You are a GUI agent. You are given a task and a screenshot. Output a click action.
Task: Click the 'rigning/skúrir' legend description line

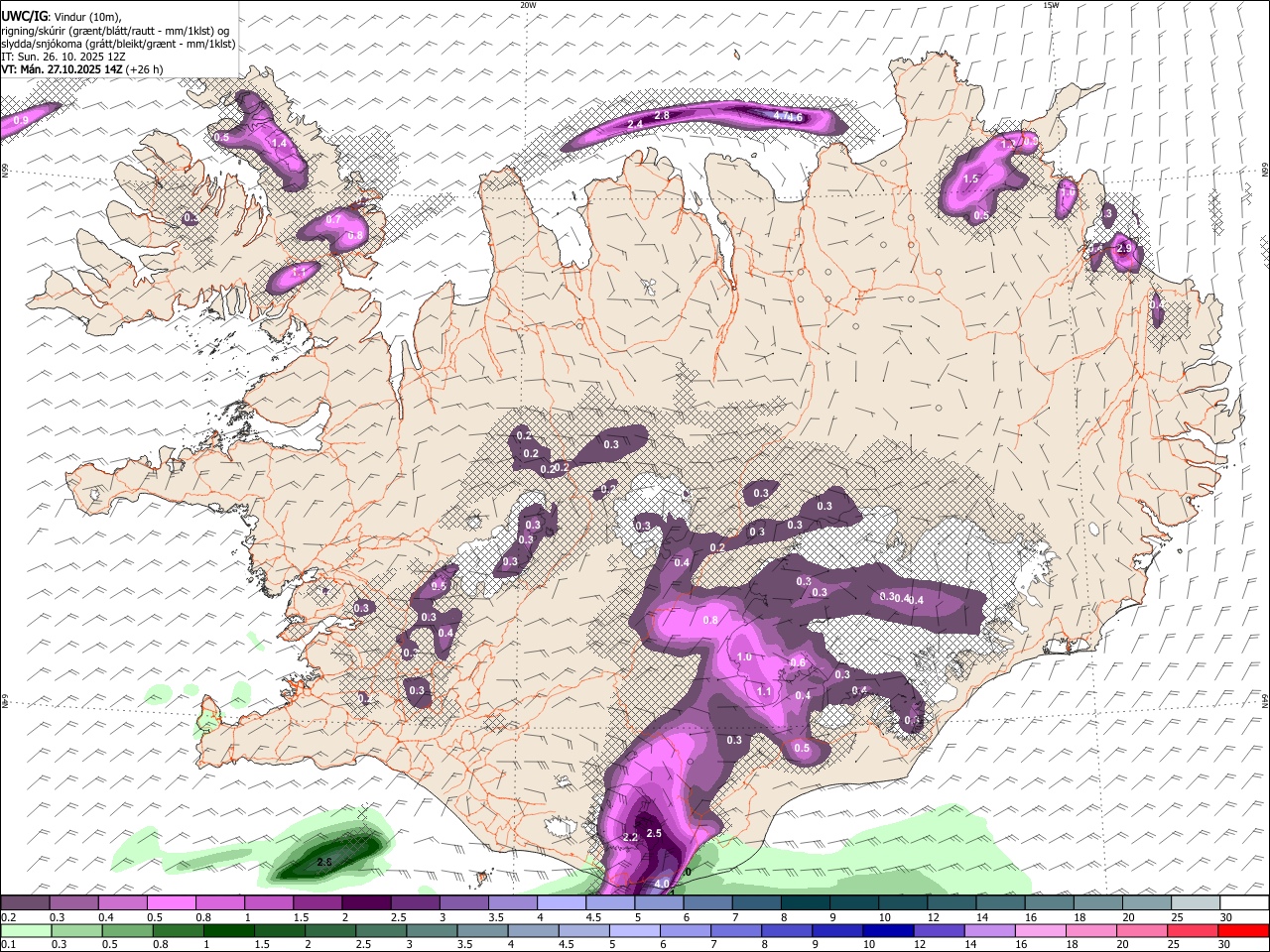pos(115,30)
